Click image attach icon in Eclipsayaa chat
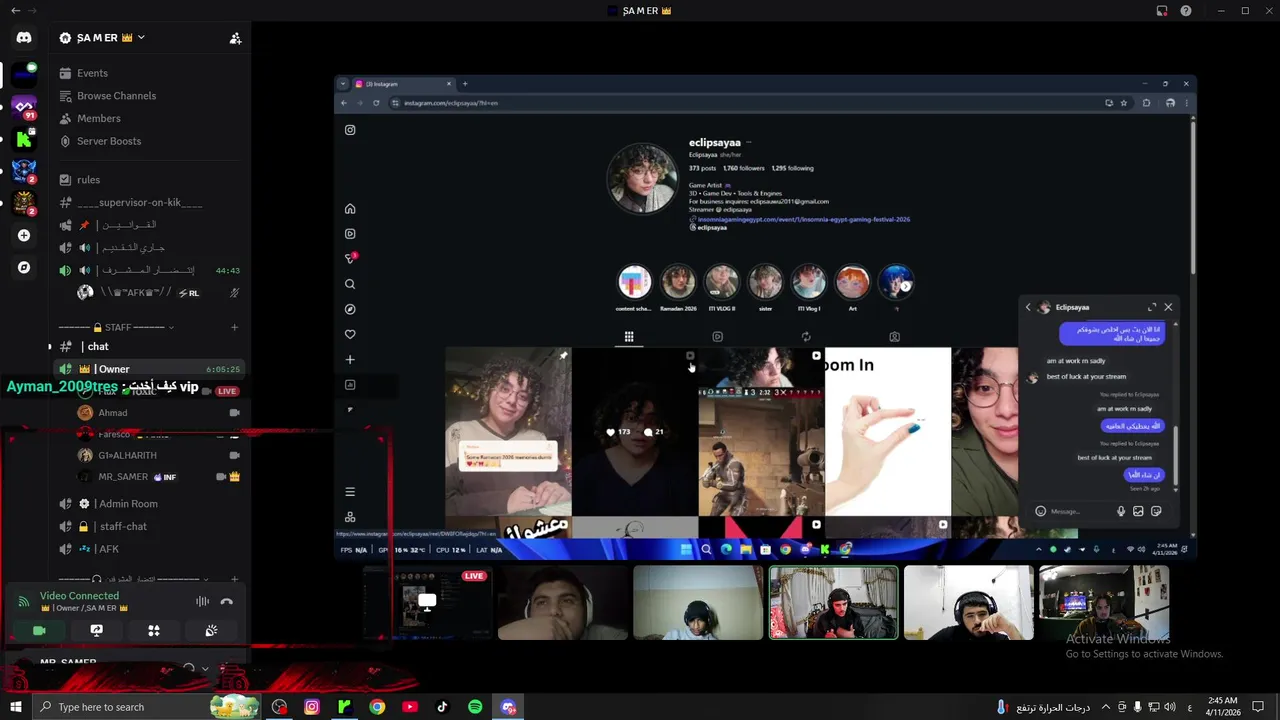This screenshot has height=720, width=1280. pos(1138,511)
